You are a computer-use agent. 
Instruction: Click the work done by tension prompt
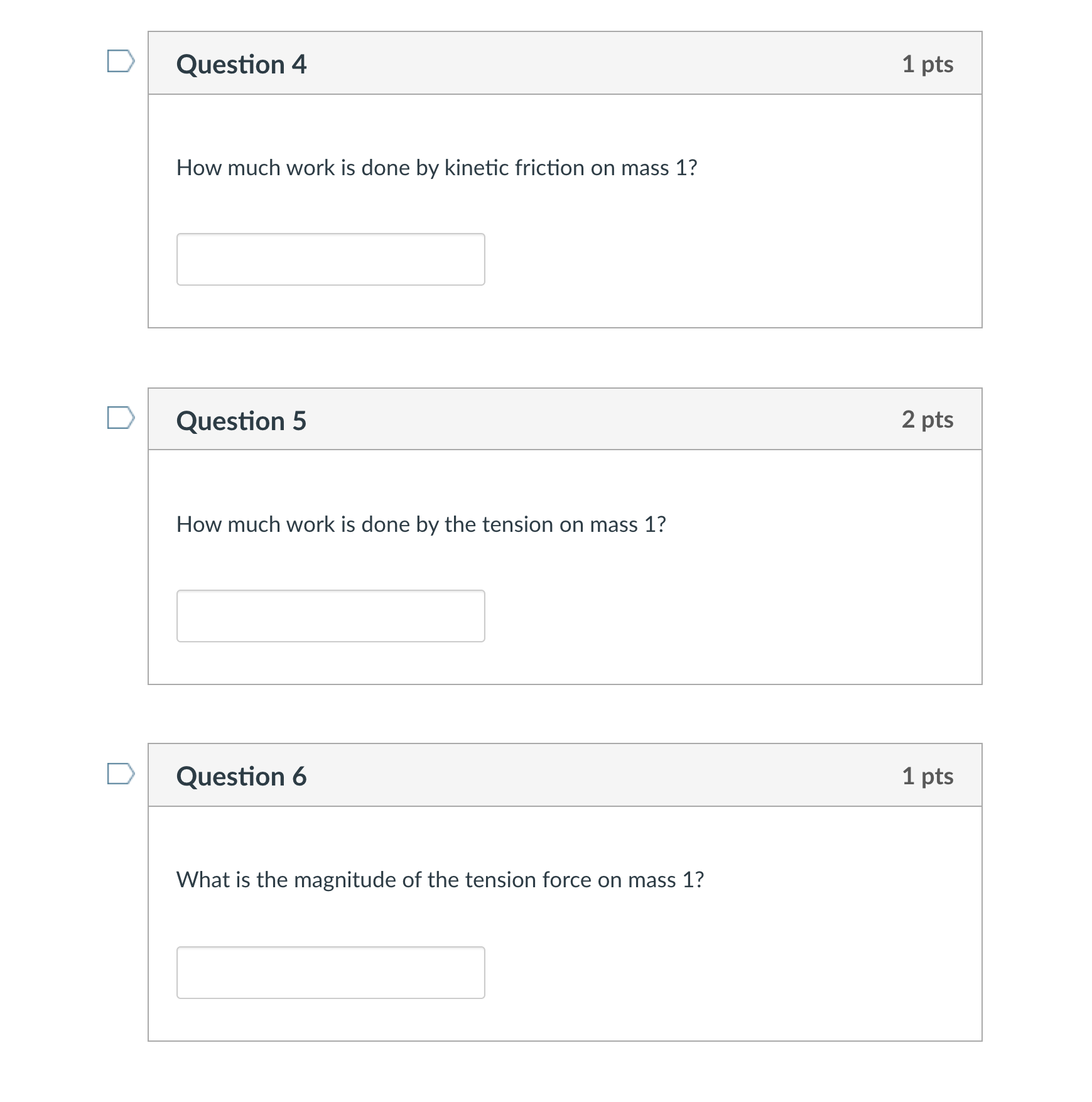(x=421, y=525)
